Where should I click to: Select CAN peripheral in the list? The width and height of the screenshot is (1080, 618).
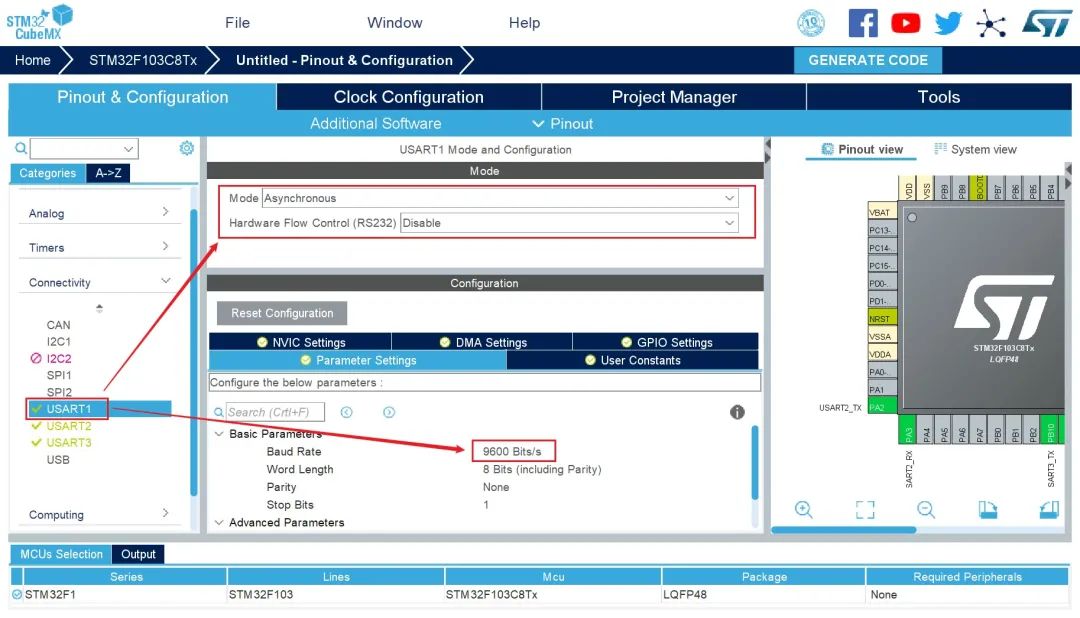pyautogui.click(x=59, y=325)
